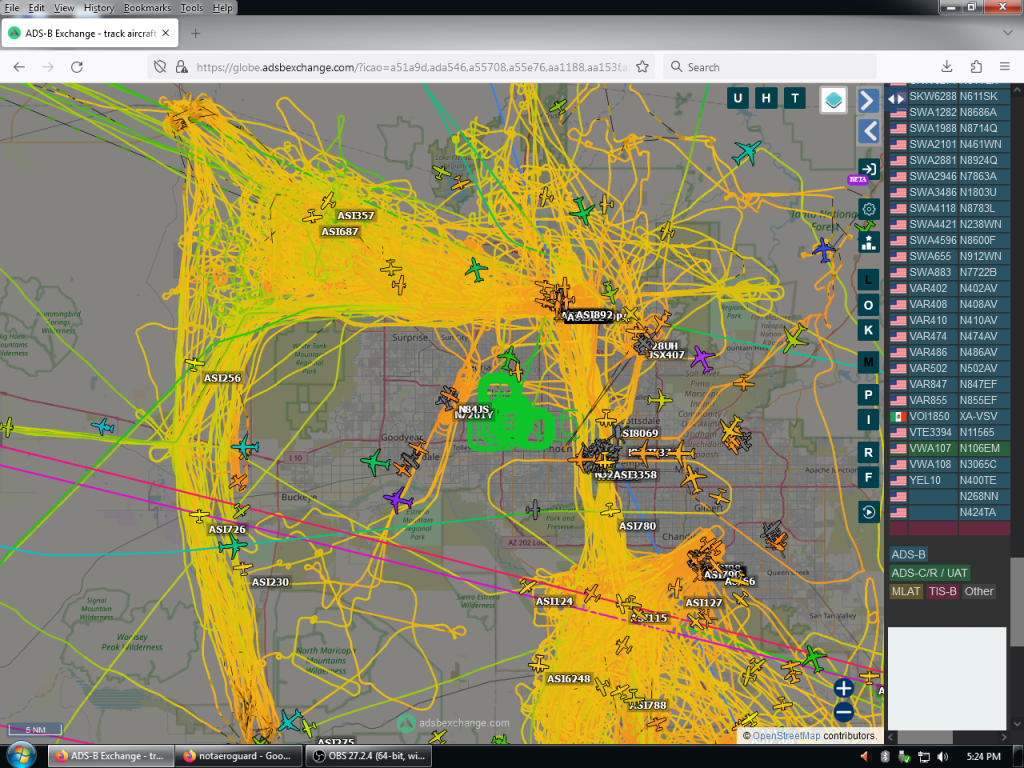The width and height of the screenshot is (1024, 768).
Task: Open the Tools menu
Action: pyautogui.click(x=191, y=8)
